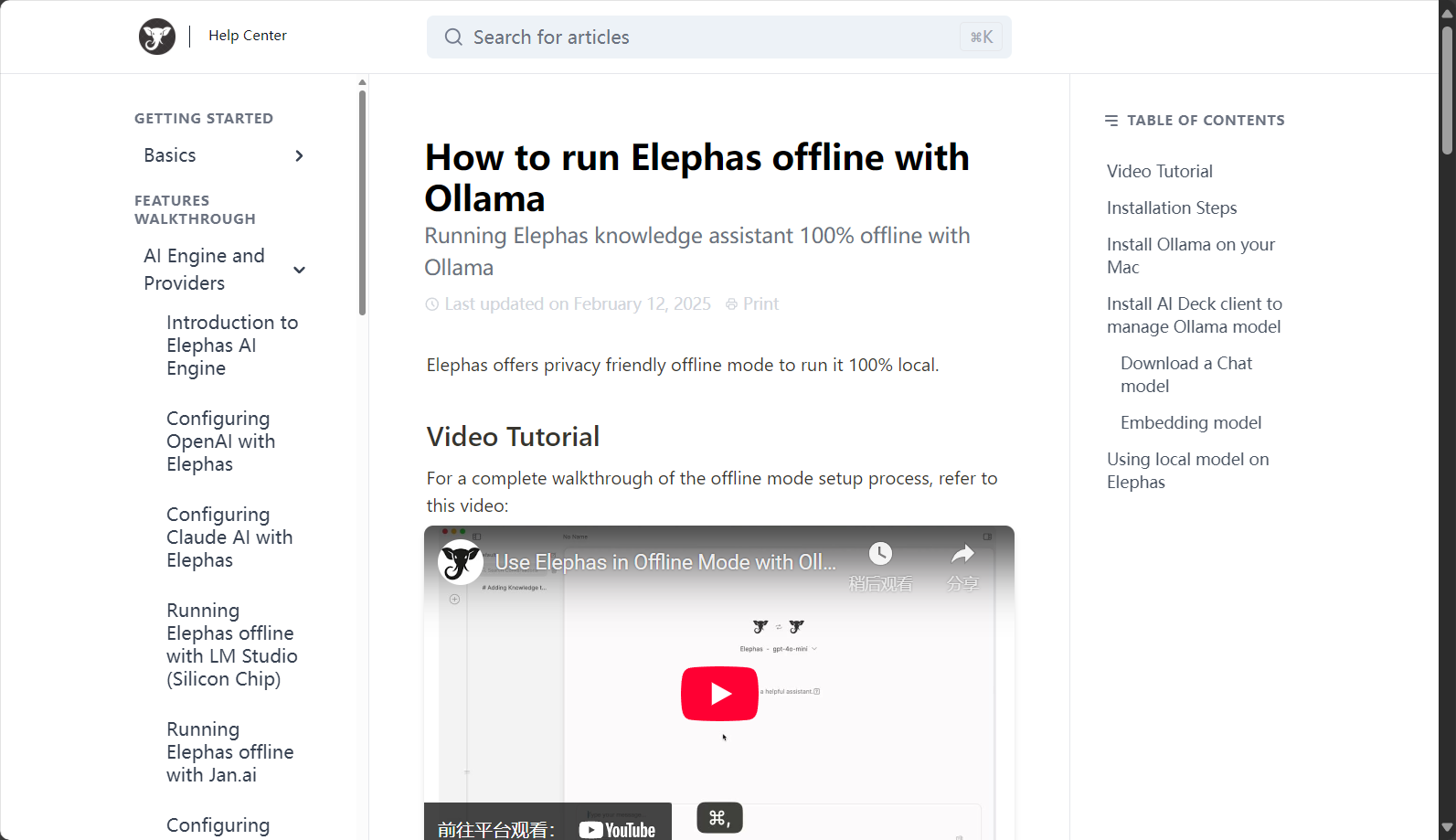Jump to Embedding model section
This screenshot has height=840, width=1456.
click(x=1191, y=423)
